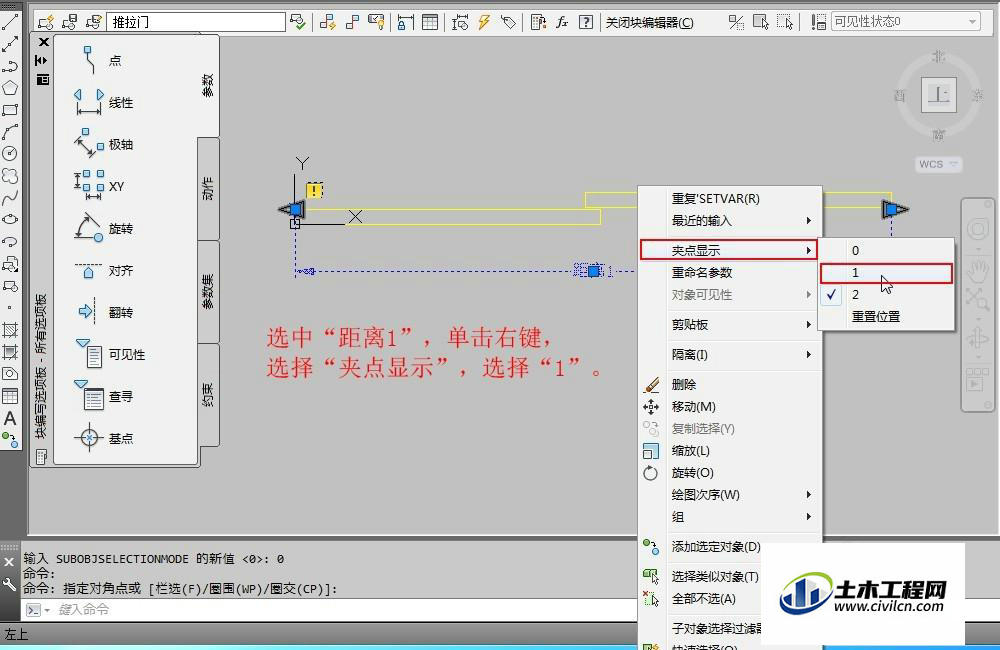Select the Line draw tool

point(10,22)
